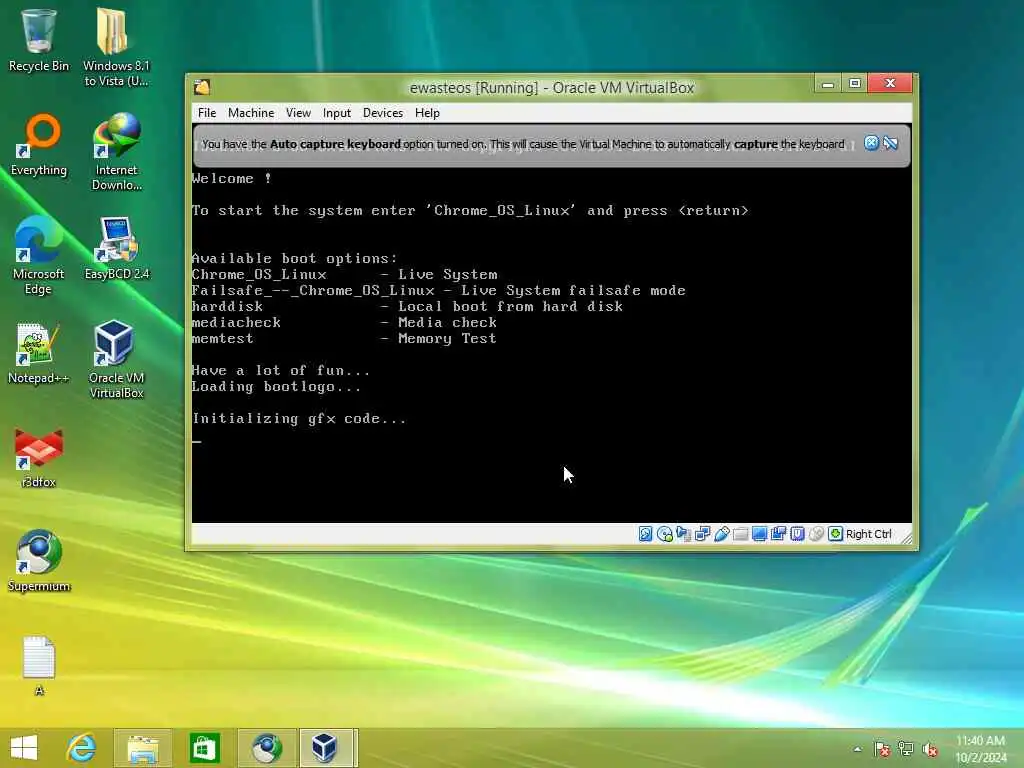
Task: Dismiss the Auto capture keyboard notification
Action: coord(871,143)
